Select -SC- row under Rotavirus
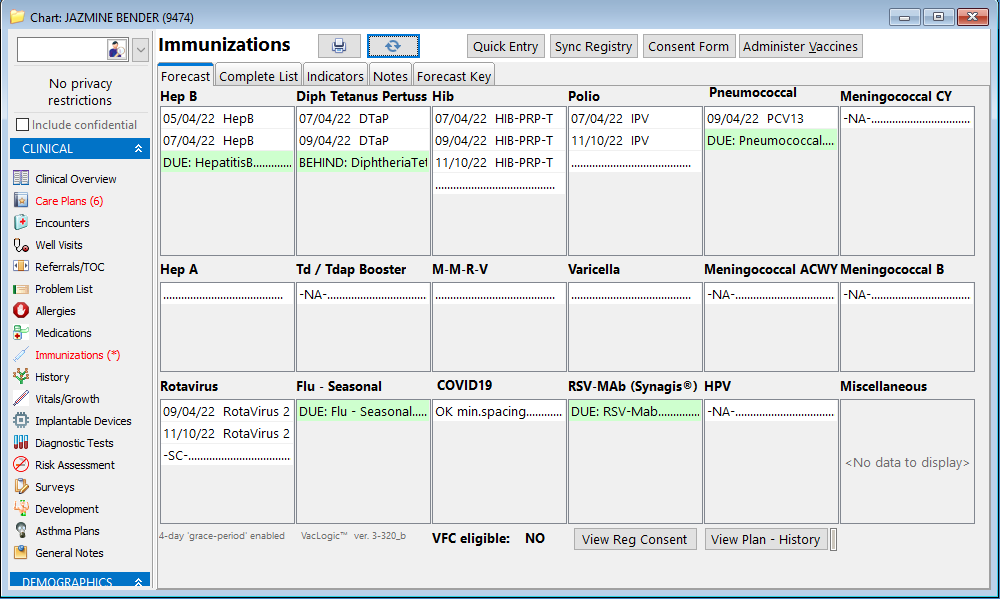 (227, 455)
